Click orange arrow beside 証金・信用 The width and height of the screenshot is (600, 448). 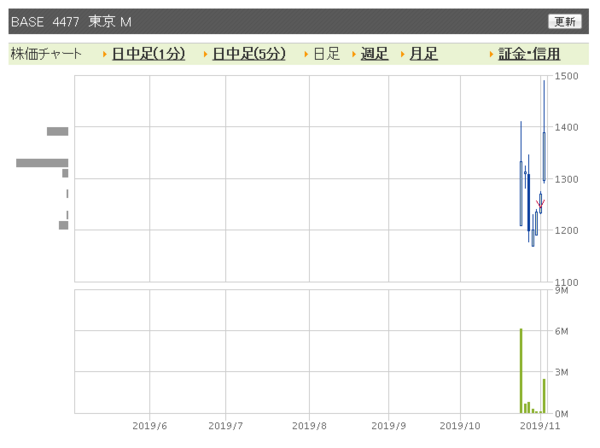pos(491,54)
